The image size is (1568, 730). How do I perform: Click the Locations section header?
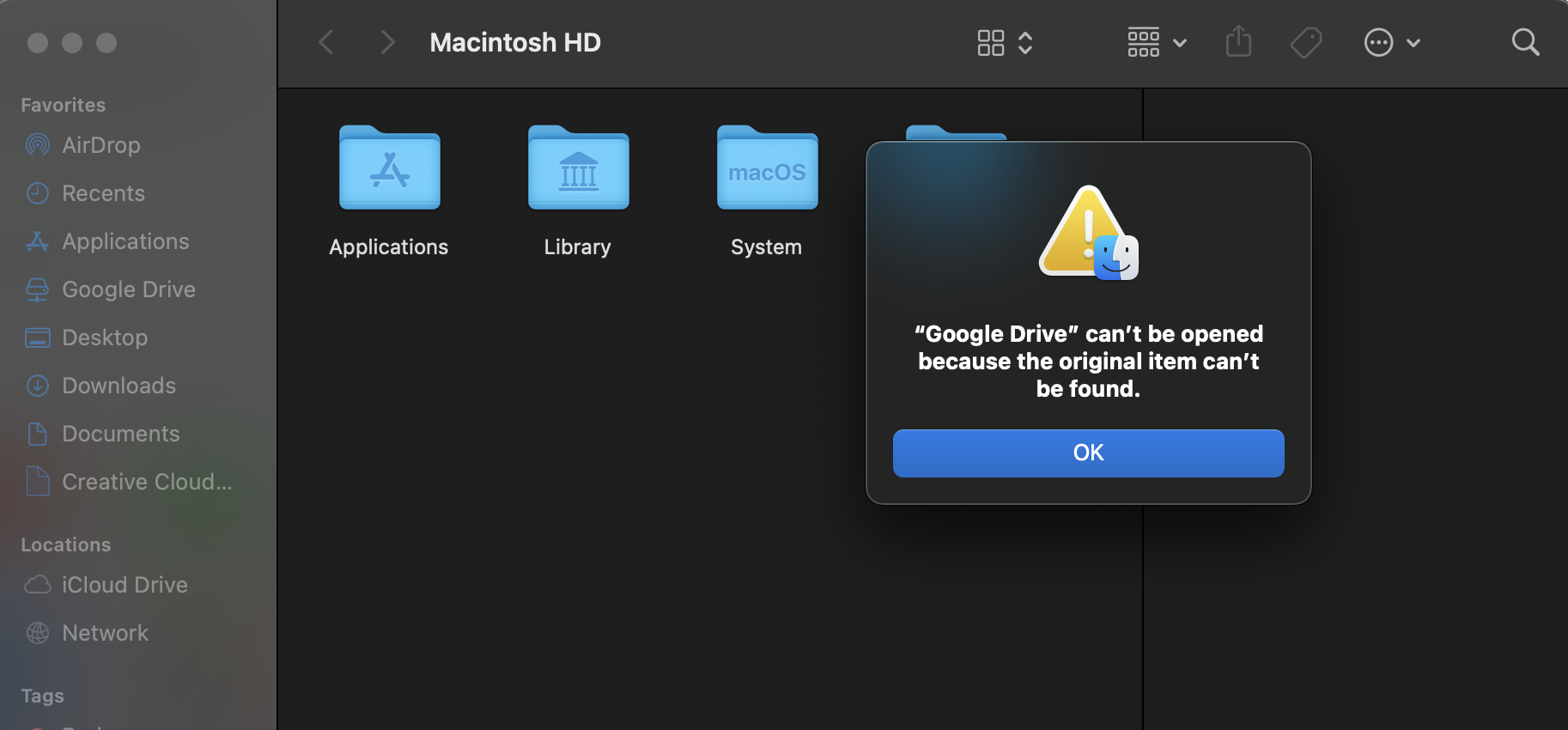66,544
